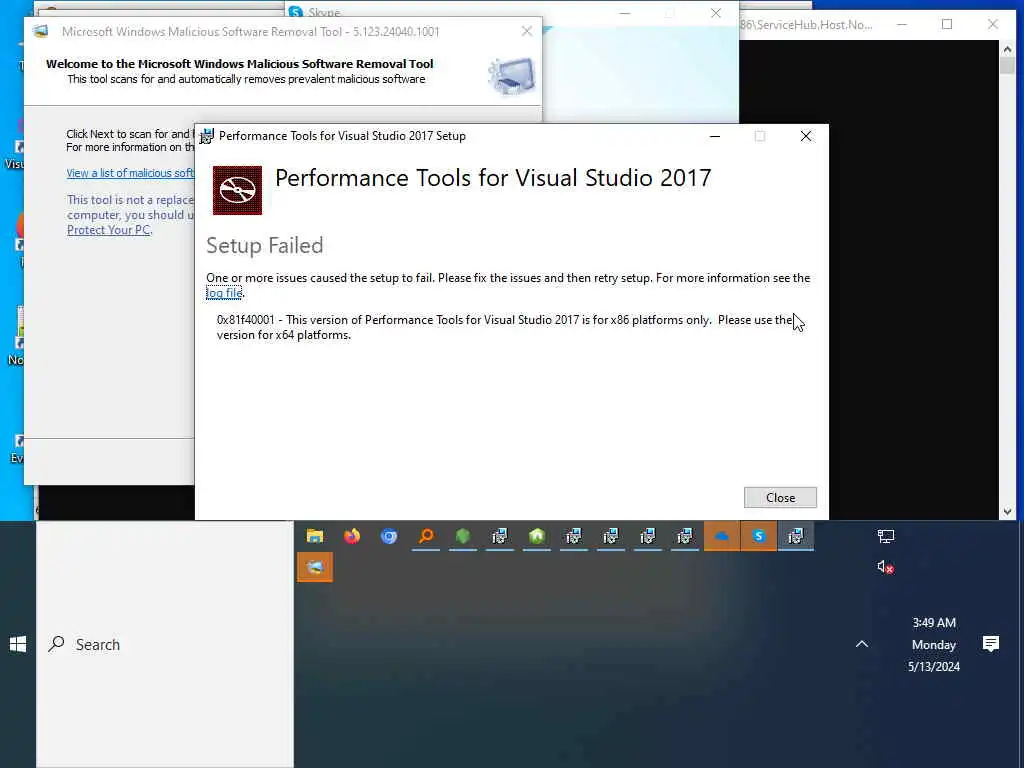Open the network status tray icon

(886, 536)
